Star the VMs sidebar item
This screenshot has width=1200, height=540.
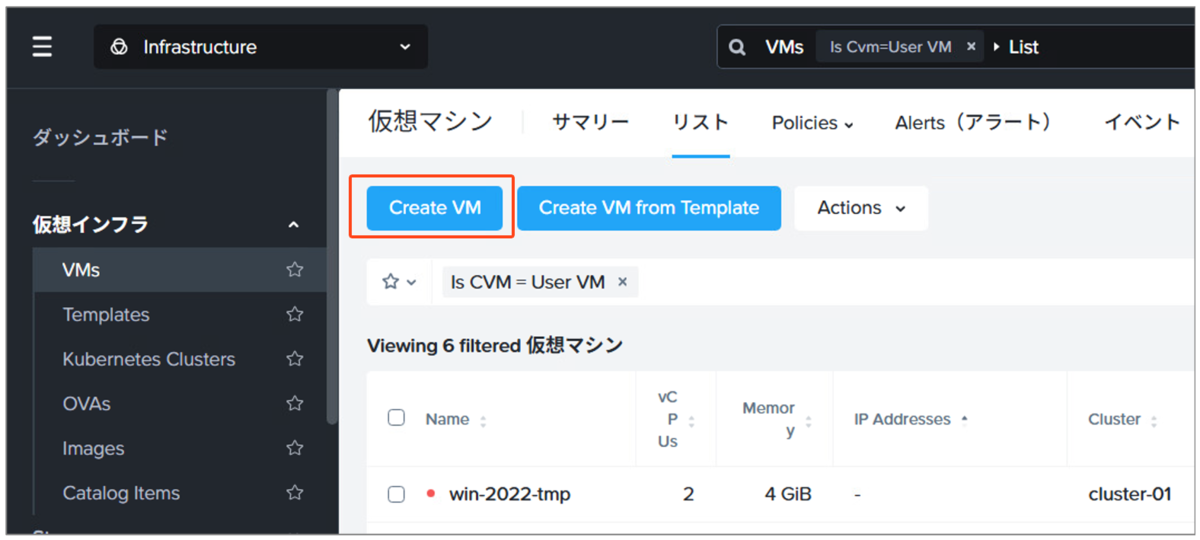294,270
